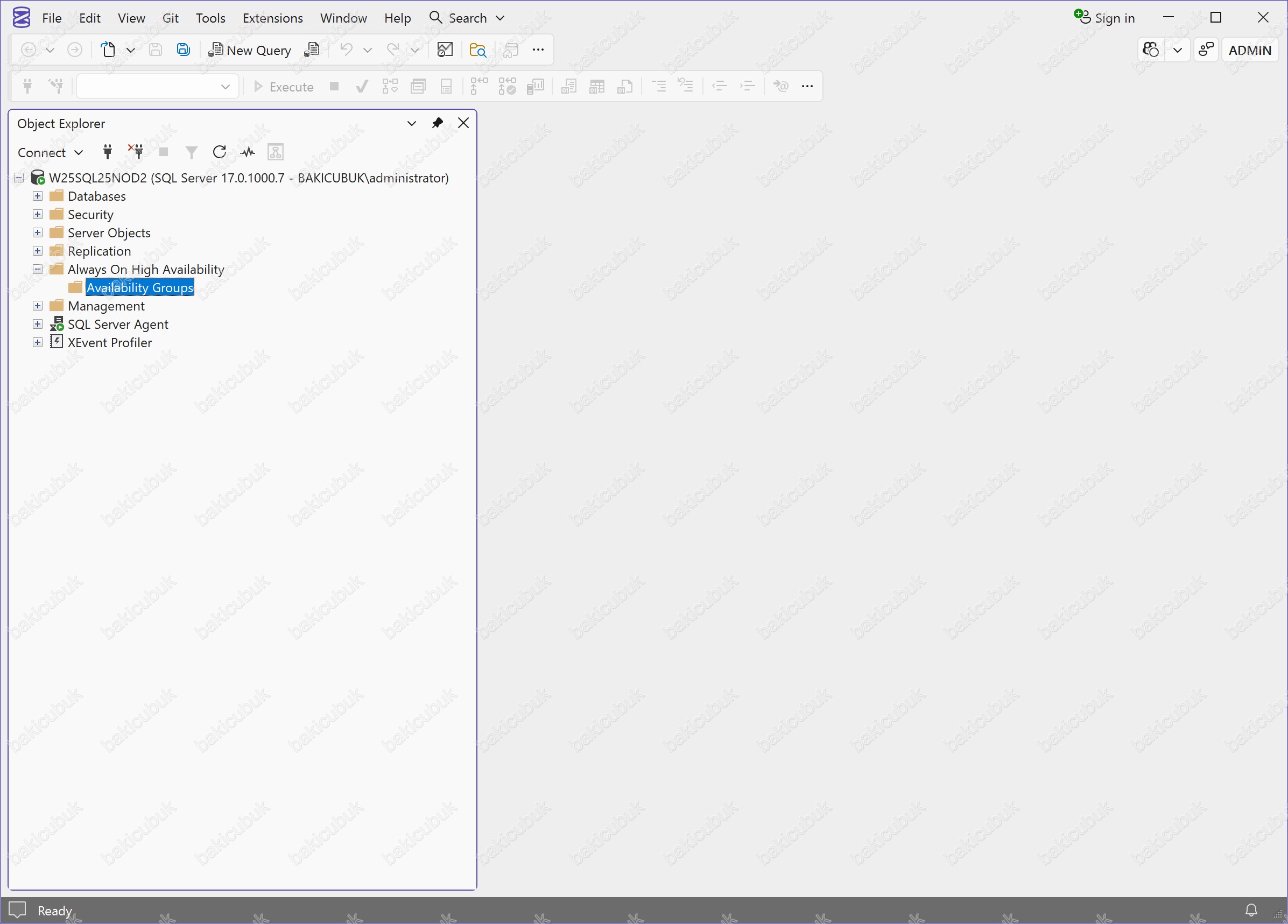
Task: Select the Availability Groups tree item
Action: click(140, 288)
